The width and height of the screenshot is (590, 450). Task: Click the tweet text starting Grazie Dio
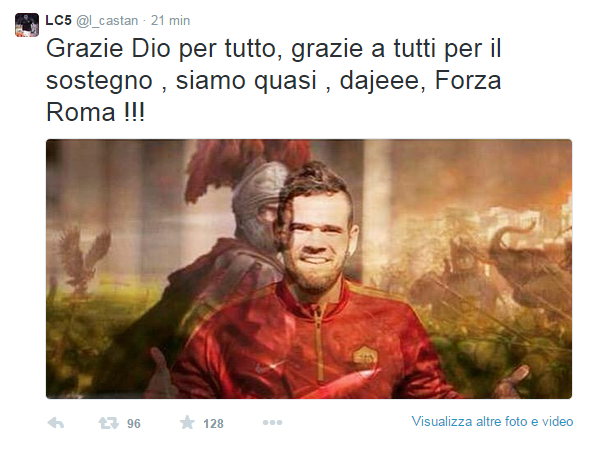(274, 80)
